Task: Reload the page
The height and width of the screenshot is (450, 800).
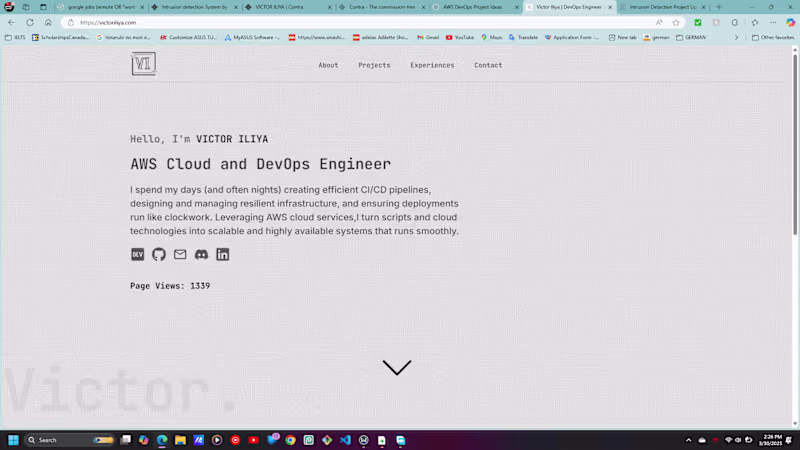Action: pyautogui.click(x=30, y=22)
